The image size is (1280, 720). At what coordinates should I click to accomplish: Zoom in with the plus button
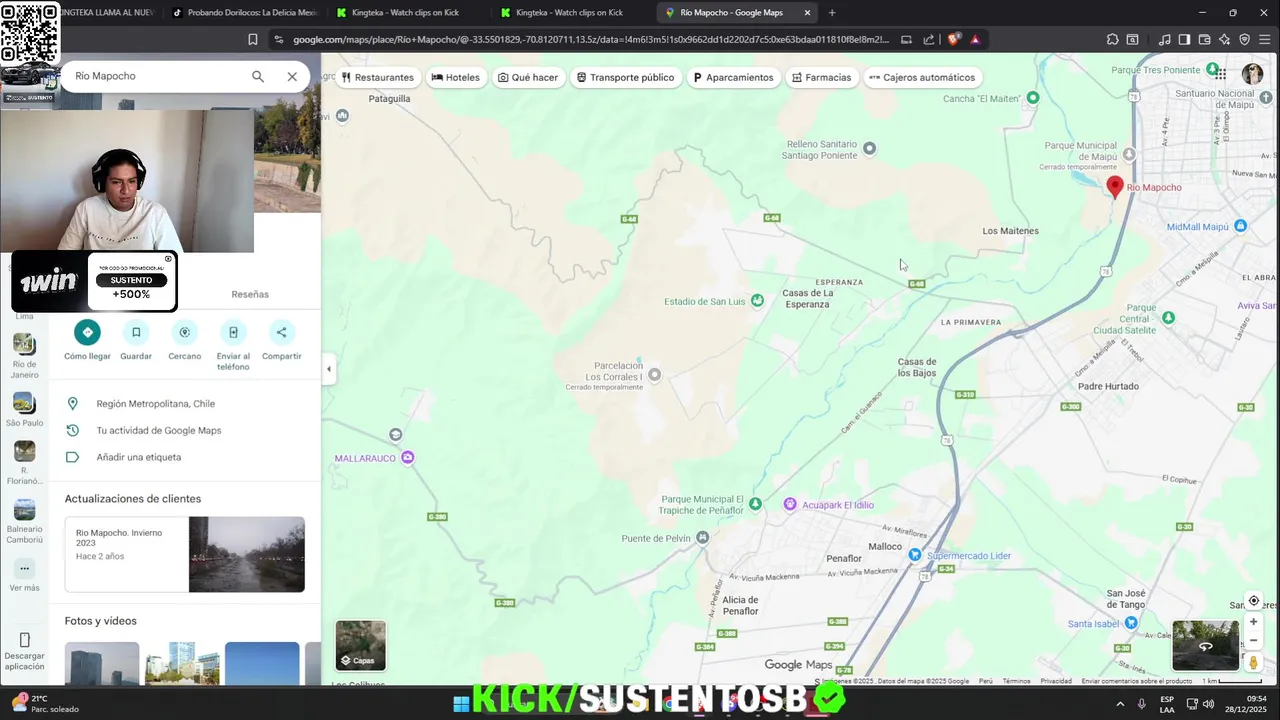point(1253,622)
